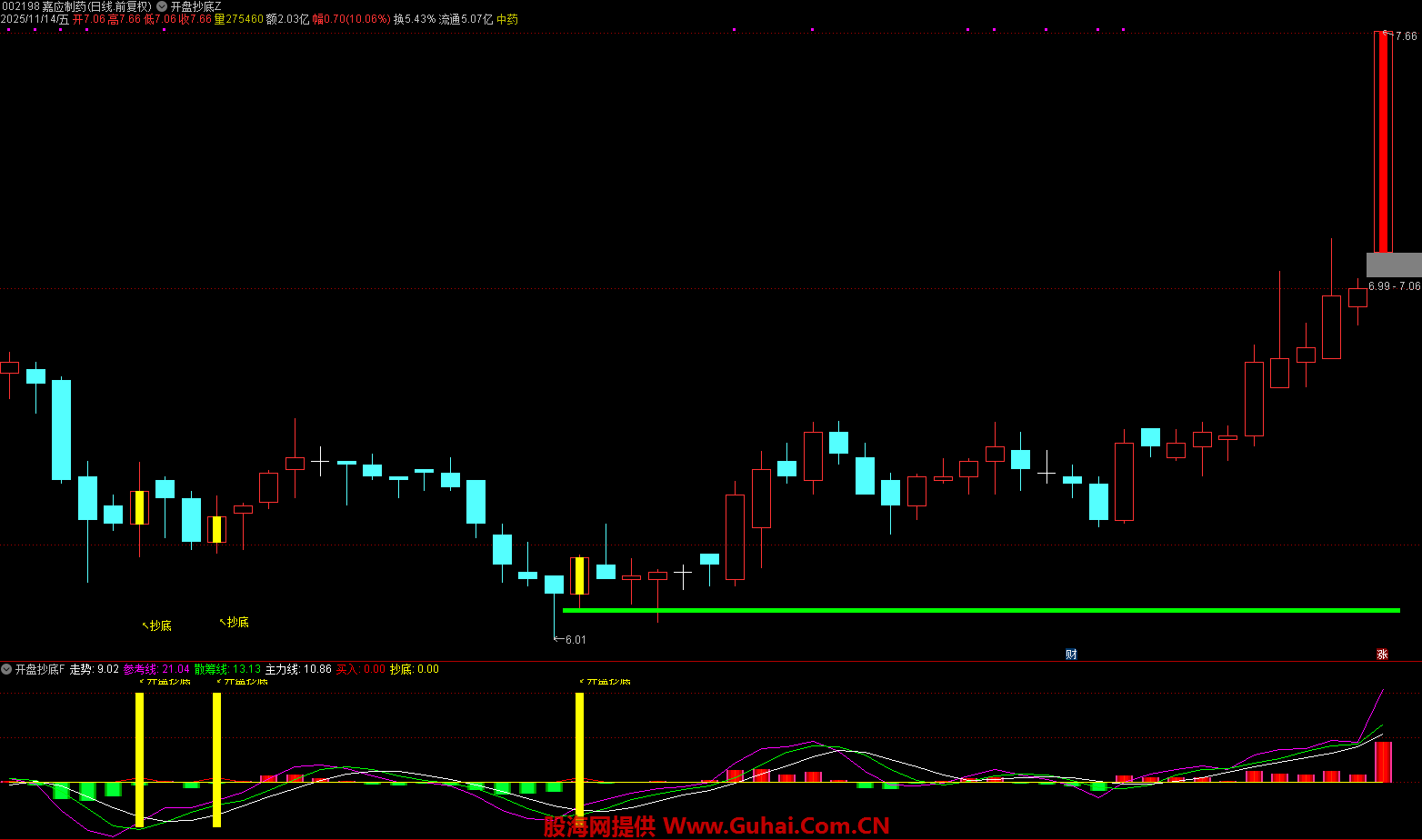Click the 开盘抄底Z indicator name
Viewport: 1422px width, 840px height.
click(195, 6)
